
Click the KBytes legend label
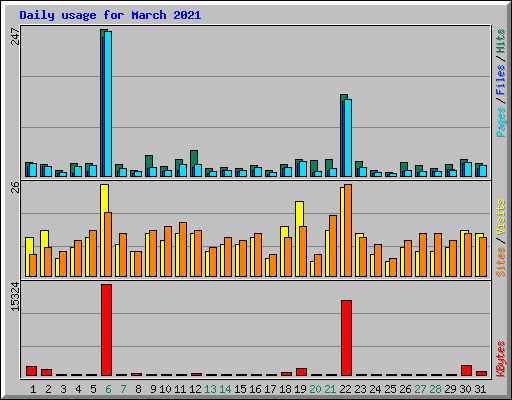click(x=501, y=359)
